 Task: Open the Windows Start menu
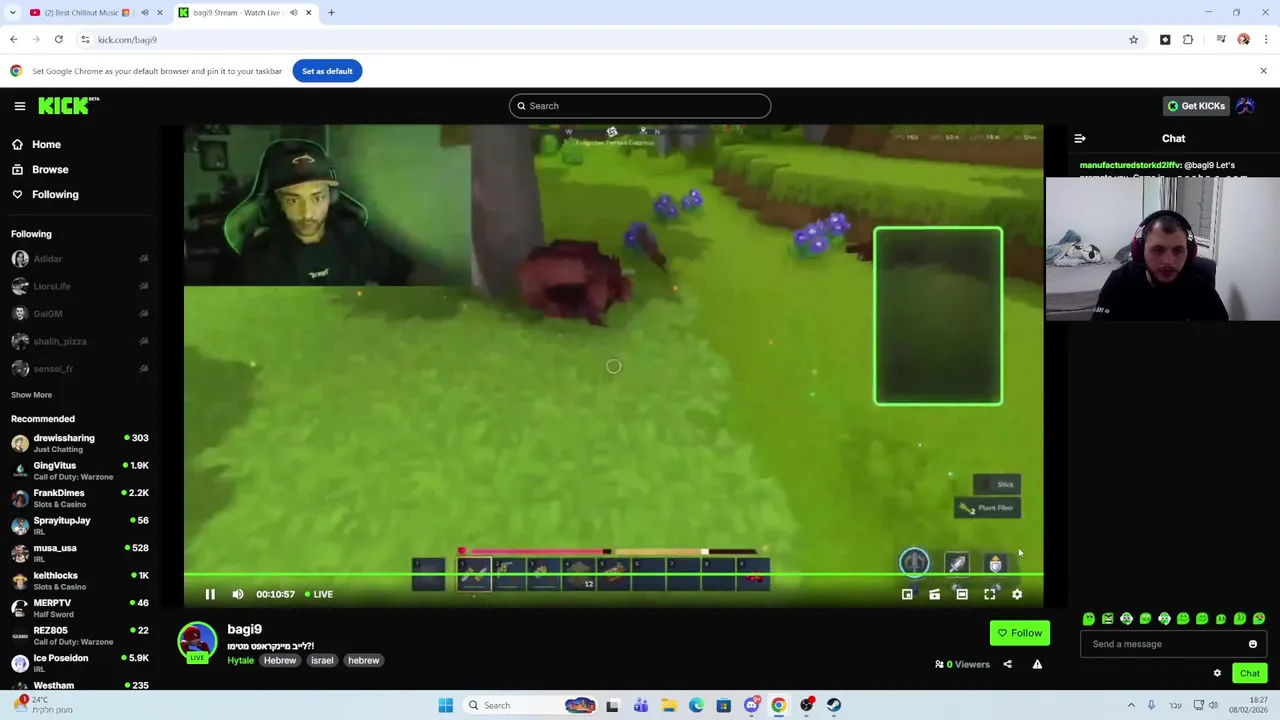click(445, 705)
